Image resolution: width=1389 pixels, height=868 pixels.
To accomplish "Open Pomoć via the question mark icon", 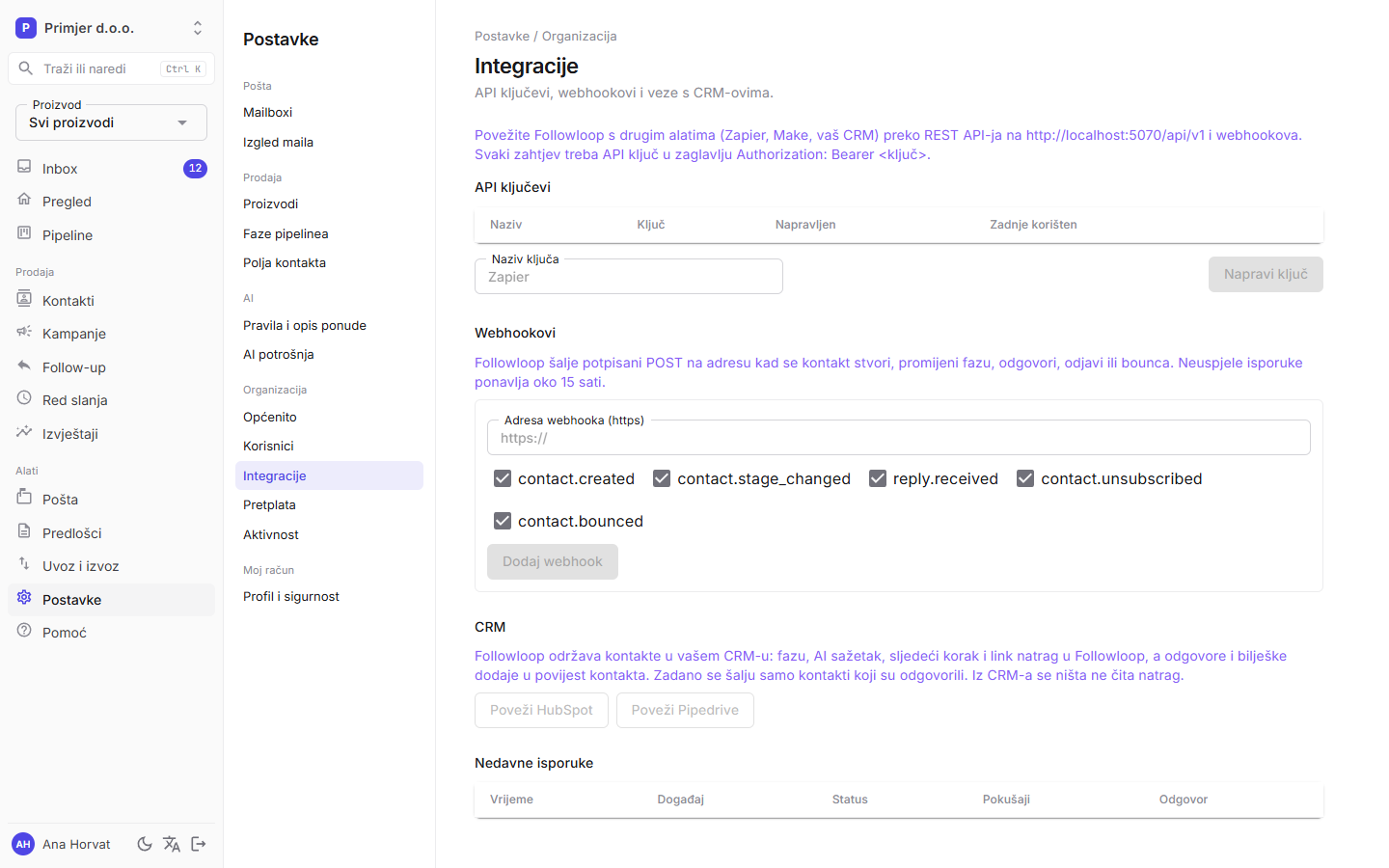I will click(x=24, y=631).
